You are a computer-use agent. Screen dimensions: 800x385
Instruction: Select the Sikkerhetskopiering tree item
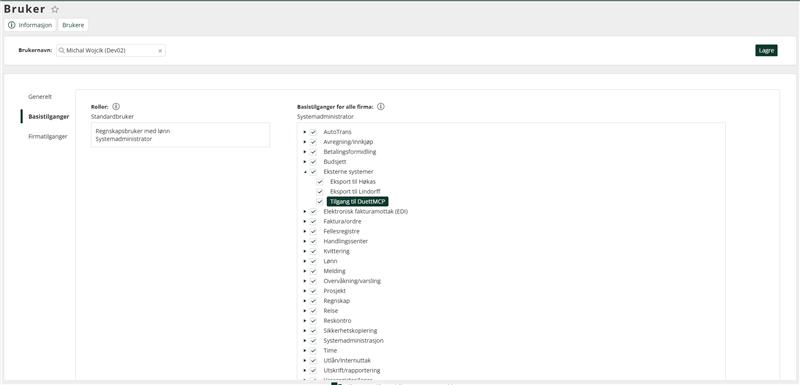point(350,330)
